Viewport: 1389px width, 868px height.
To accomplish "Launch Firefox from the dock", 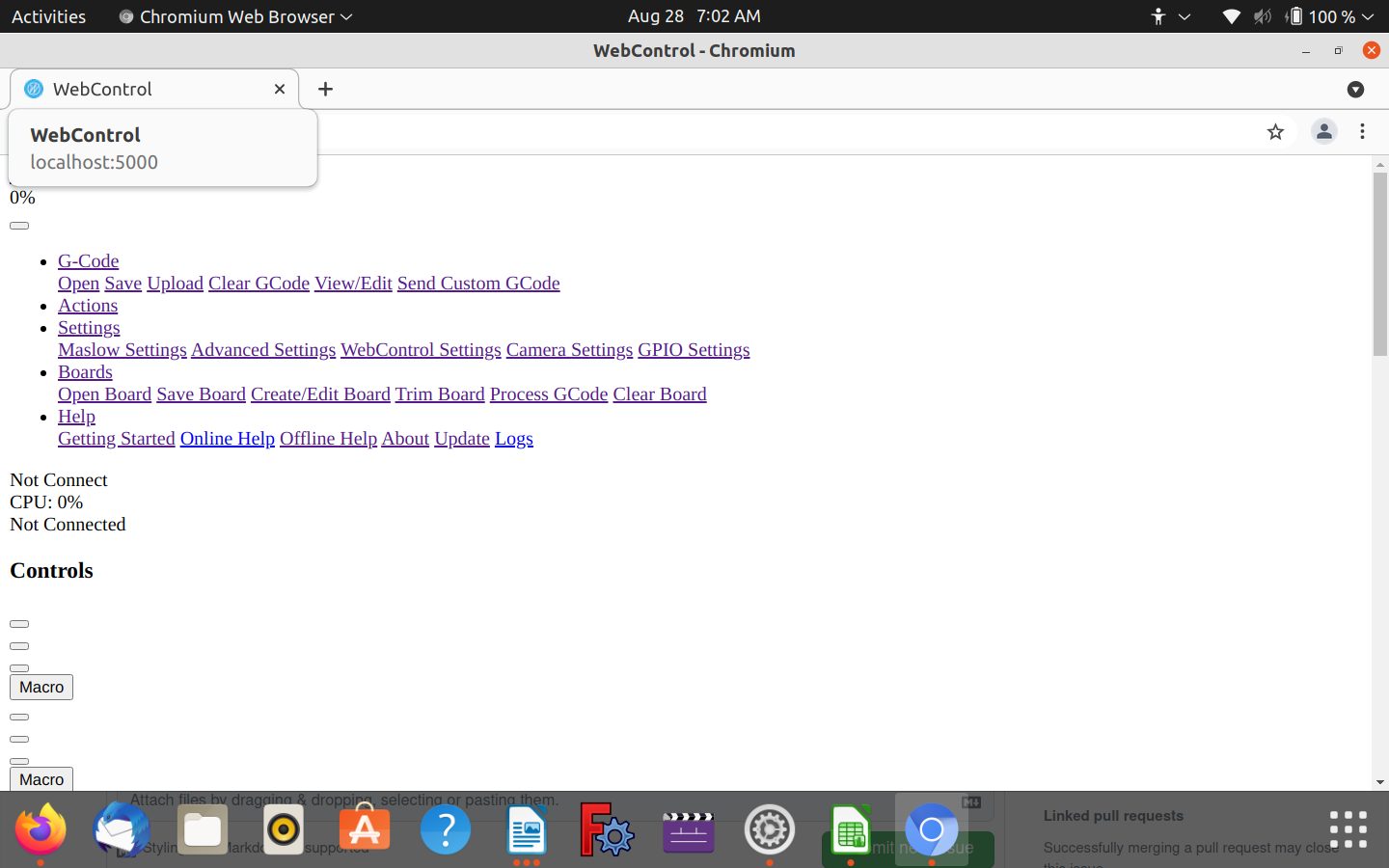I will click(41, 829).
